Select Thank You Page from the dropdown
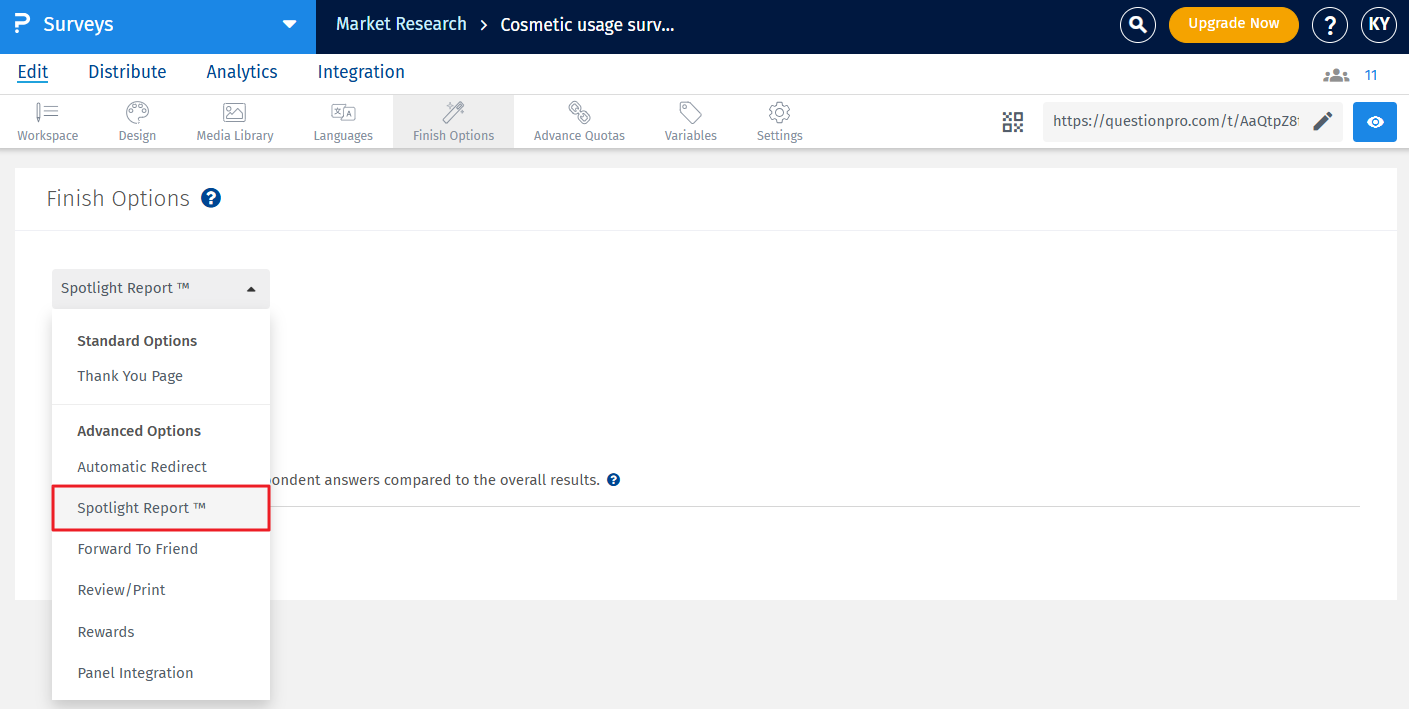Image resolution: width=1409 pixels, height=709 pixels. [x=130, y=375]
